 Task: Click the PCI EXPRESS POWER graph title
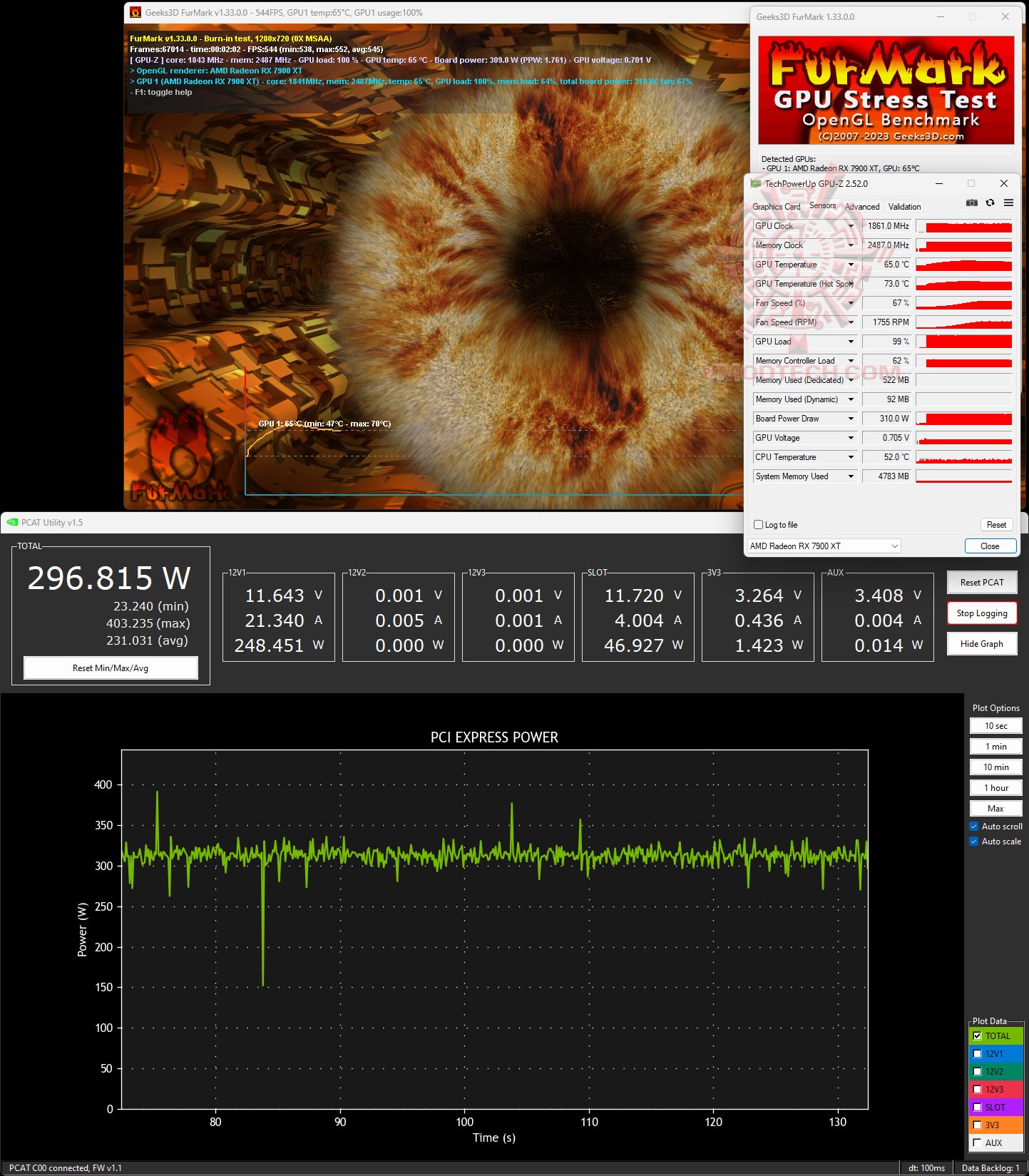(x=494, y=737)
